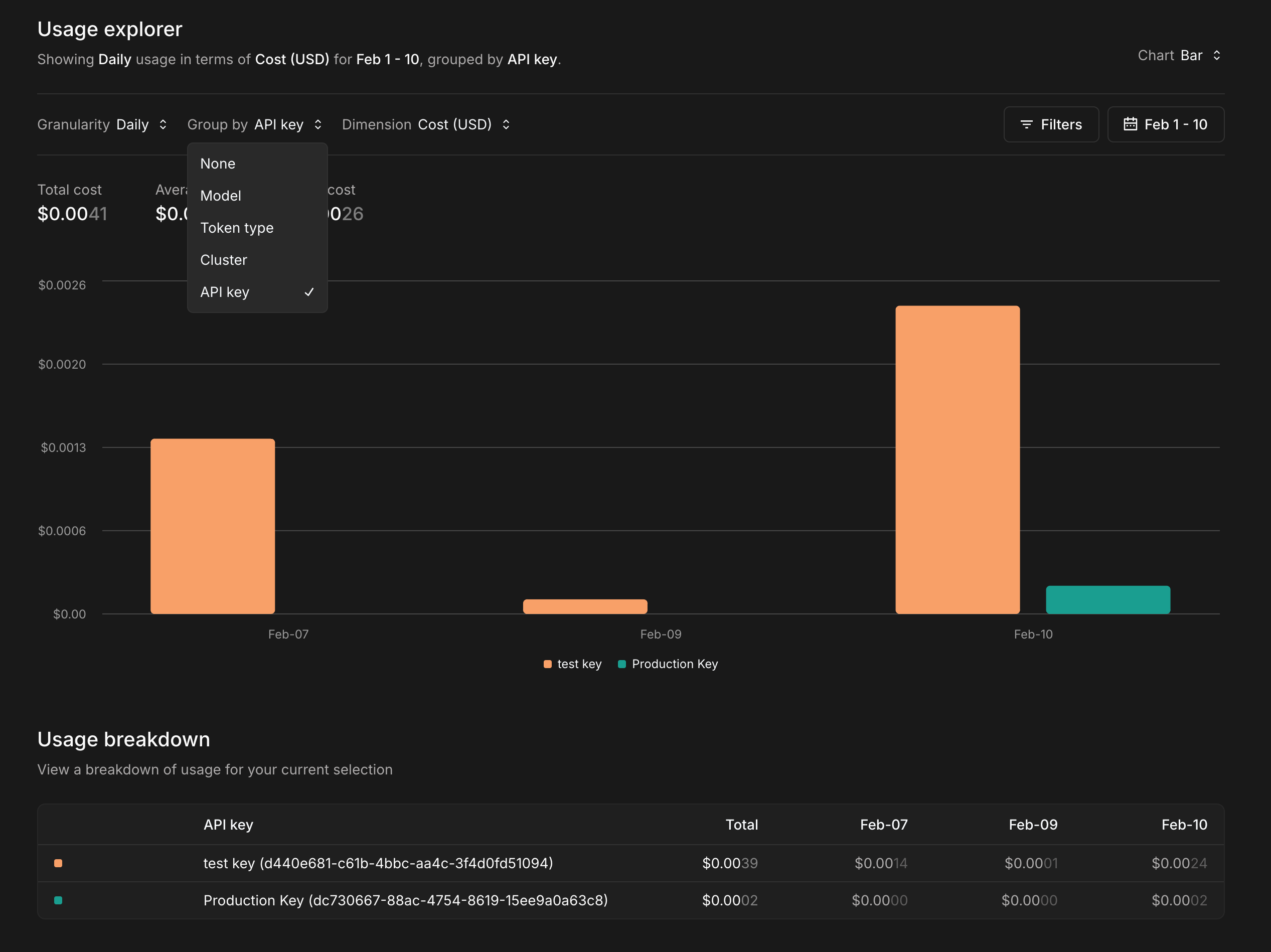Viewport: 1271px width, 952px height.
Task: Toggle Production Key series in chart legend
Action: [674, 664]
